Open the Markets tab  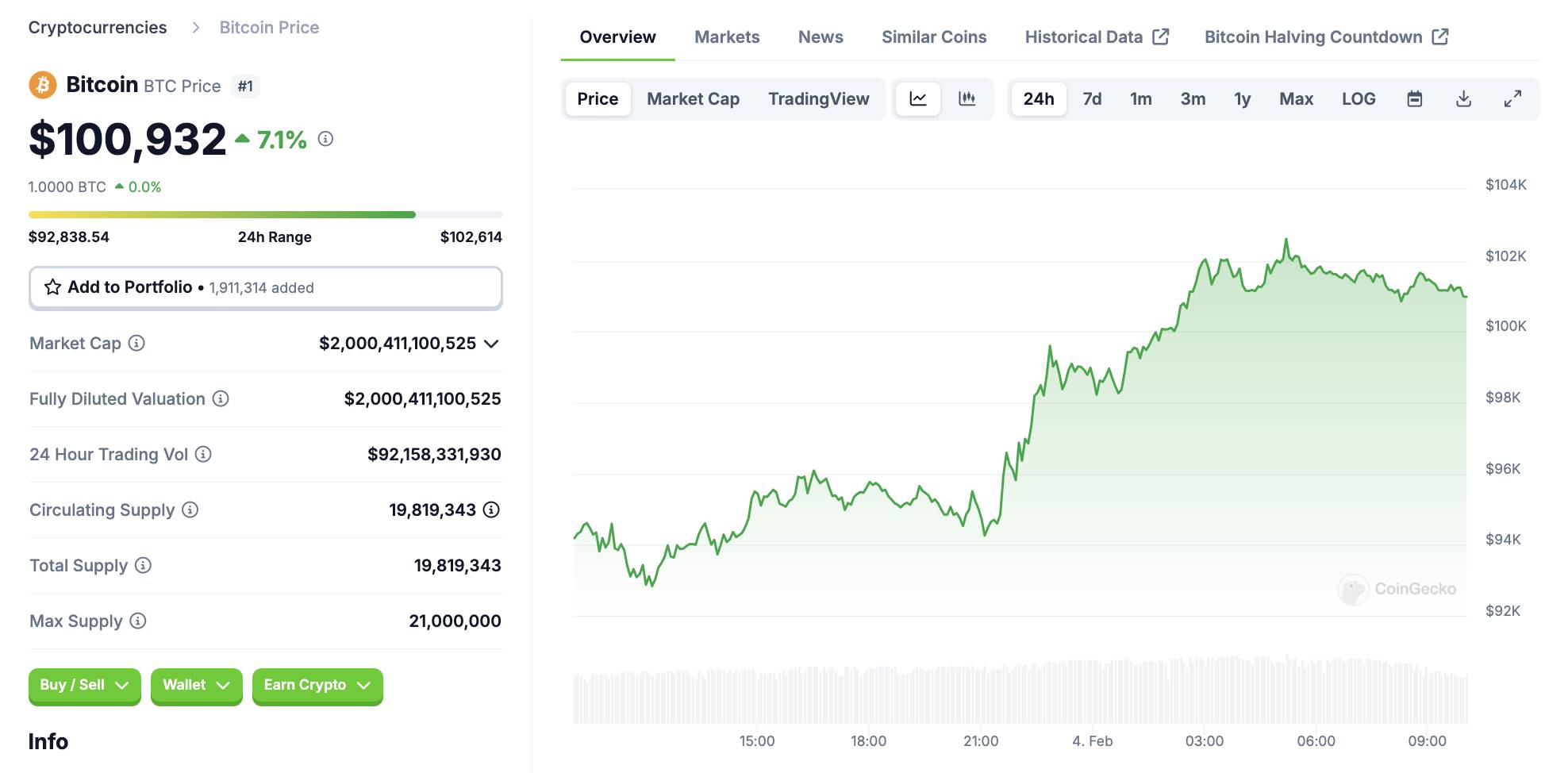point(727,37)
